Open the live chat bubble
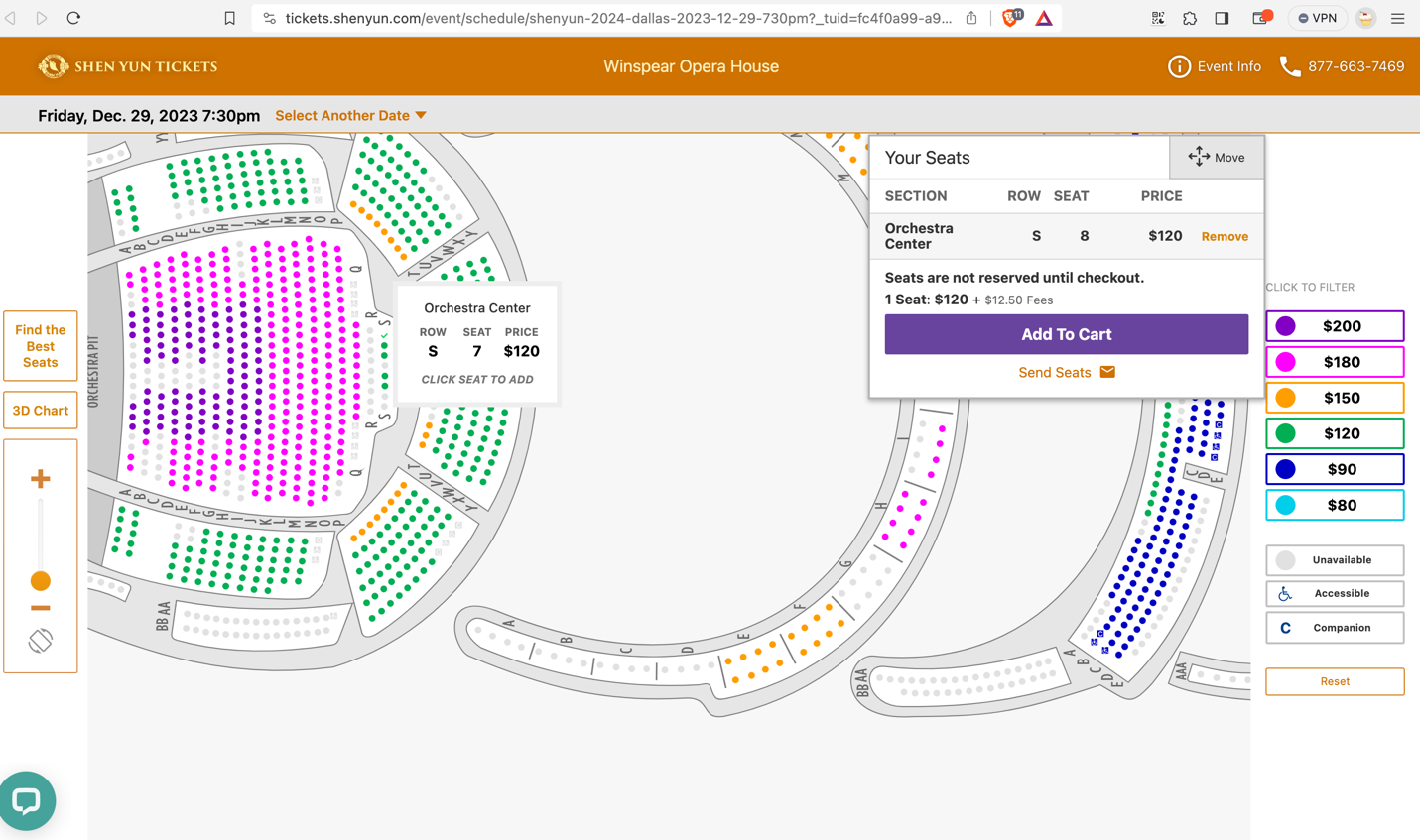 [x=27, y=800]
